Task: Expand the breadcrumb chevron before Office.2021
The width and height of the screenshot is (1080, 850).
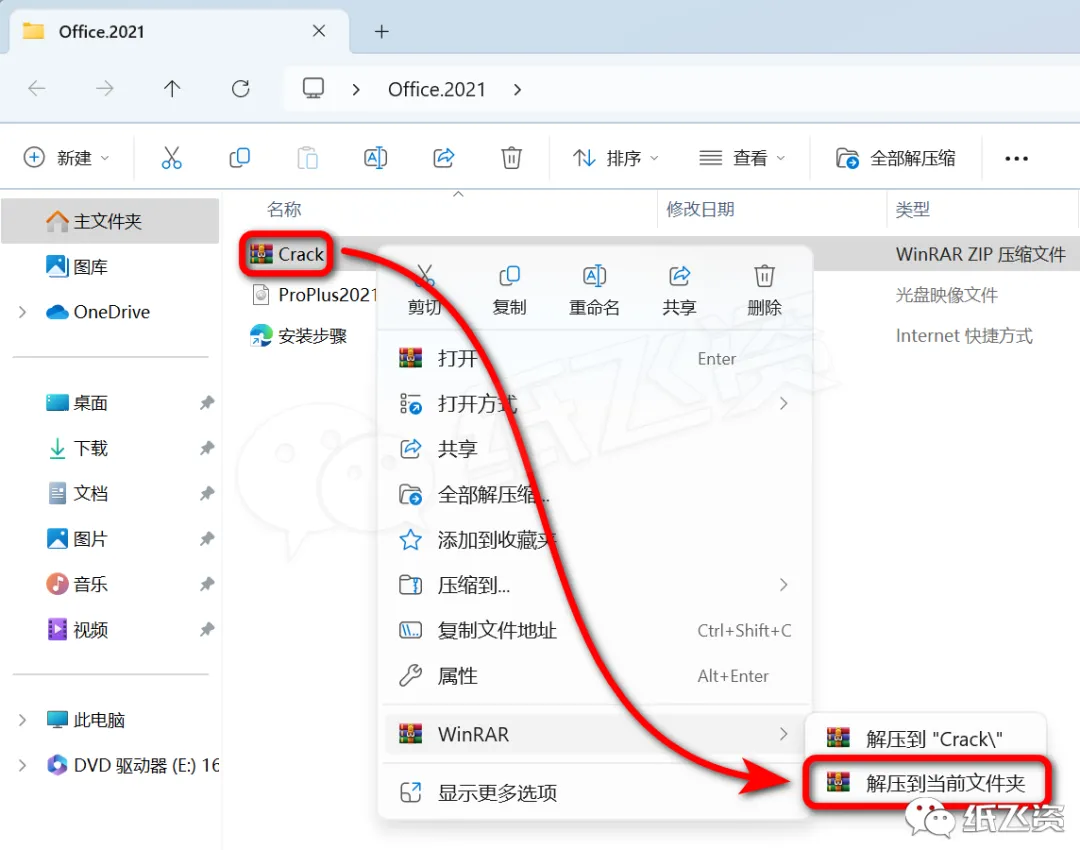Action: point(356,90)
